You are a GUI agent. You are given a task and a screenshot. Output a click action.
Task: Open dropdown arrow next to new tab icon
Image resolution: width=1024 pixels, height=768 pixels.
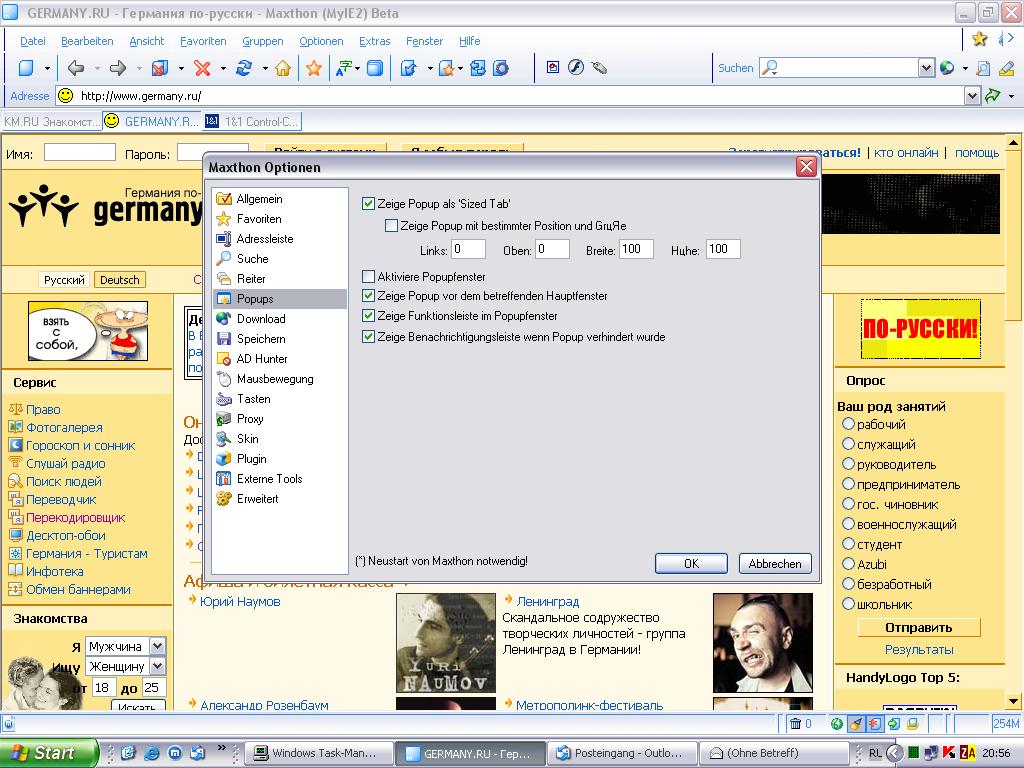[46, 68]
